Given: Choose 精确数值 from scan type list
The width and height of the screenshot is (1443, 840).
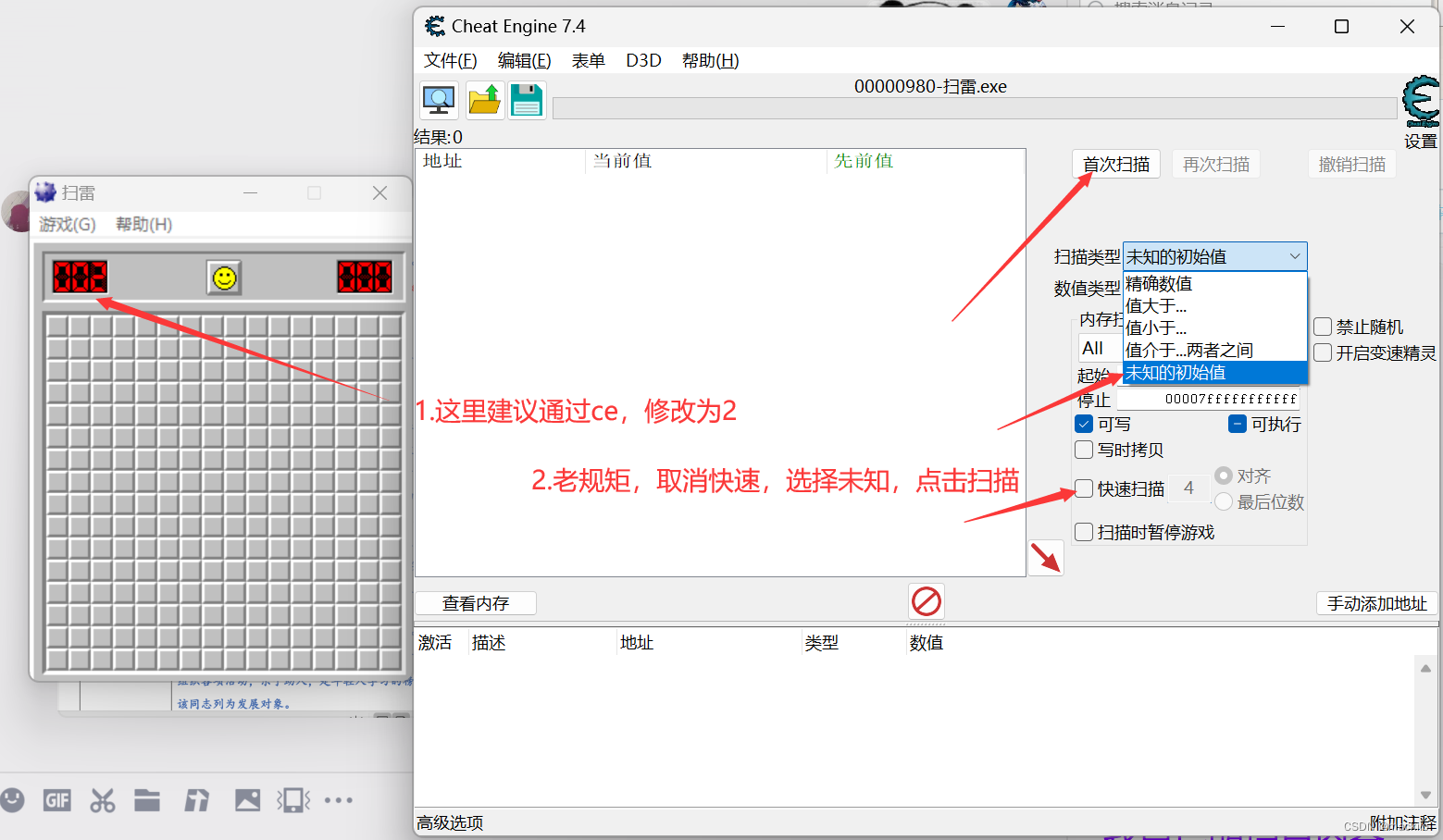Looking at the screenshot, I should tap(1214, 283).
